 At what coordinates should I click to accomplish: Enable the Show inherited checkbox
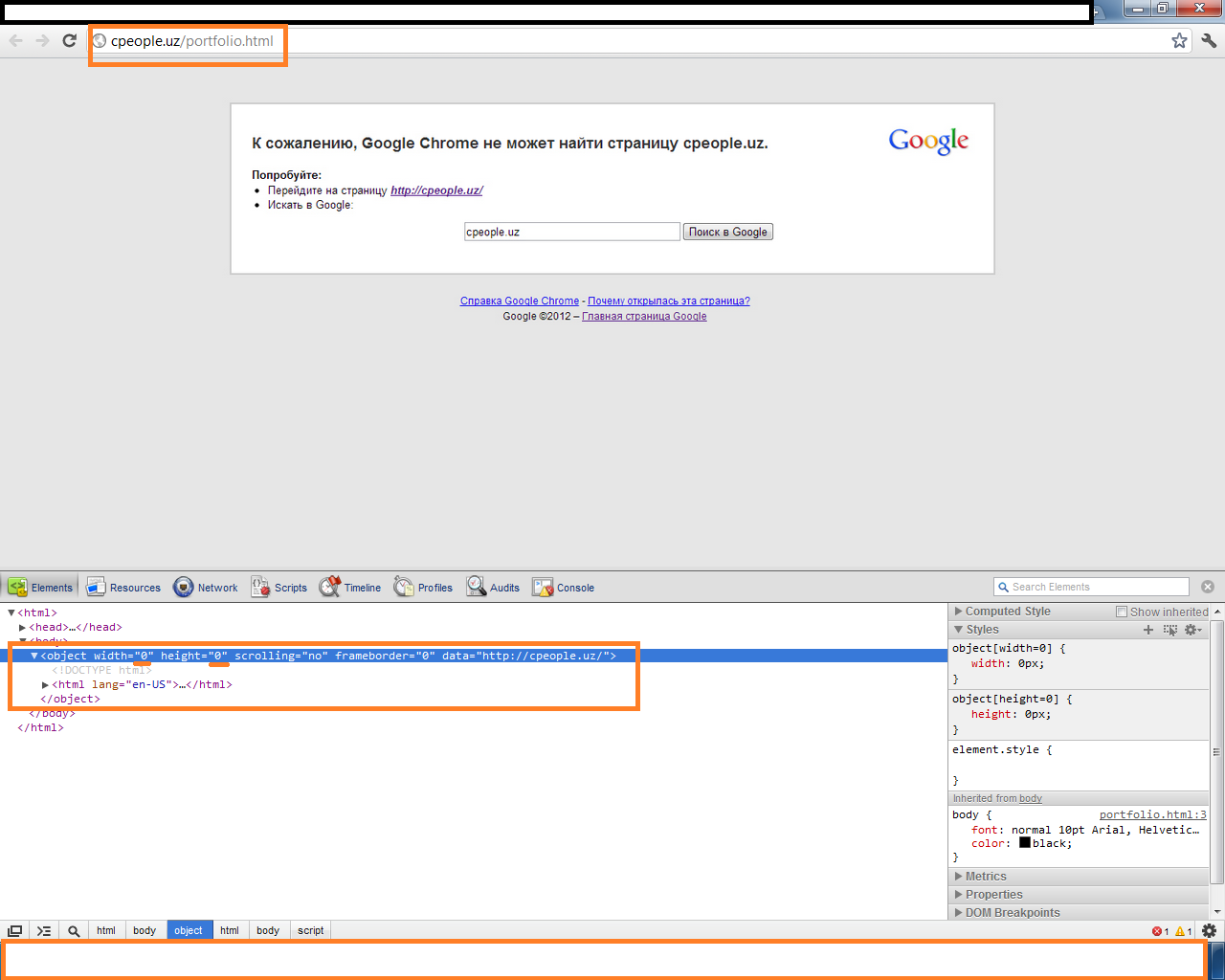pos(1122,612)
